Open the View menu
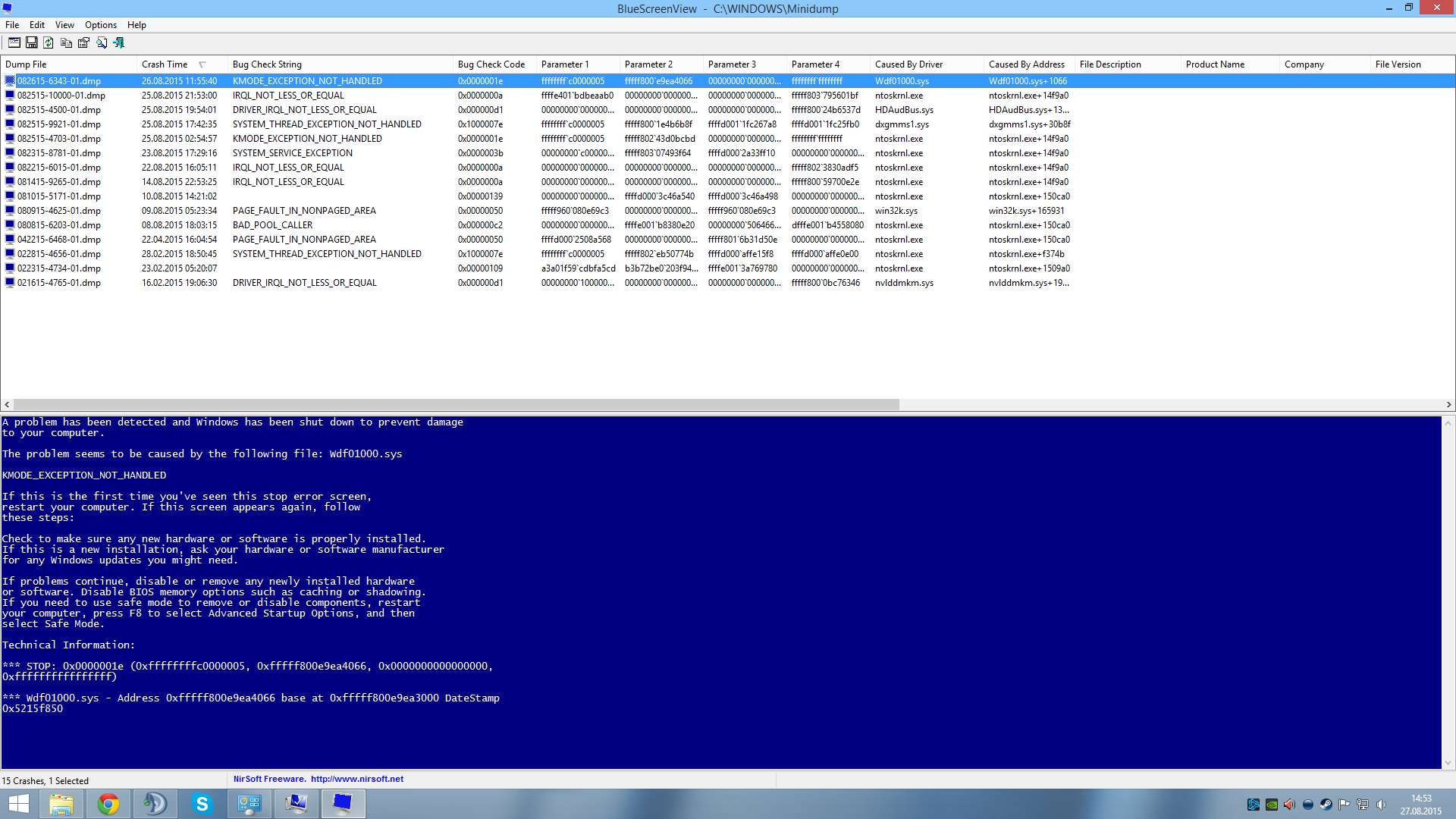Image resolution: width=1456 pixels, height=819 pixels. [64, 25]
